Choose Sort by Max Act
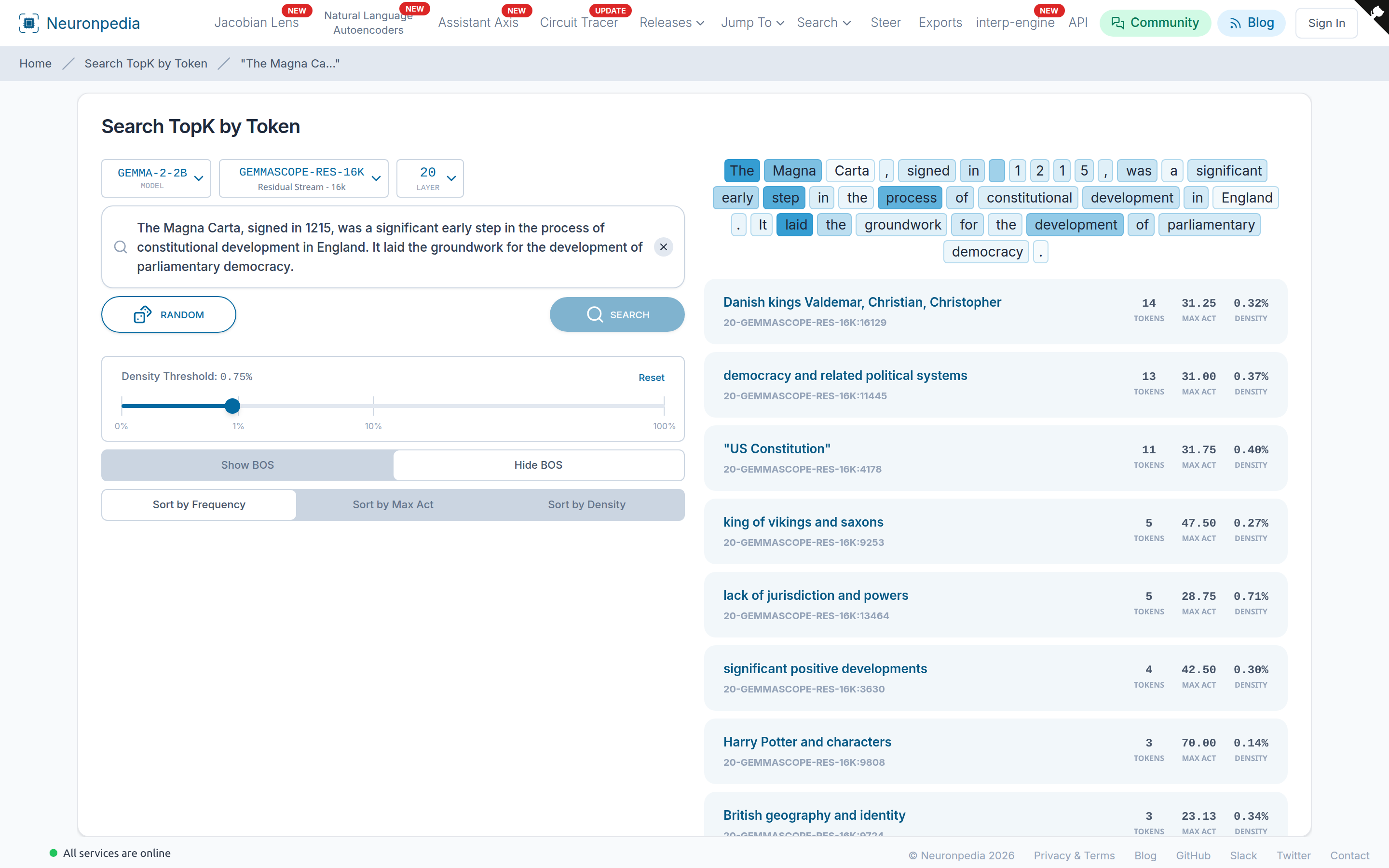The image size is (1389, 868). pyautogui.click(x=393, y=504)
